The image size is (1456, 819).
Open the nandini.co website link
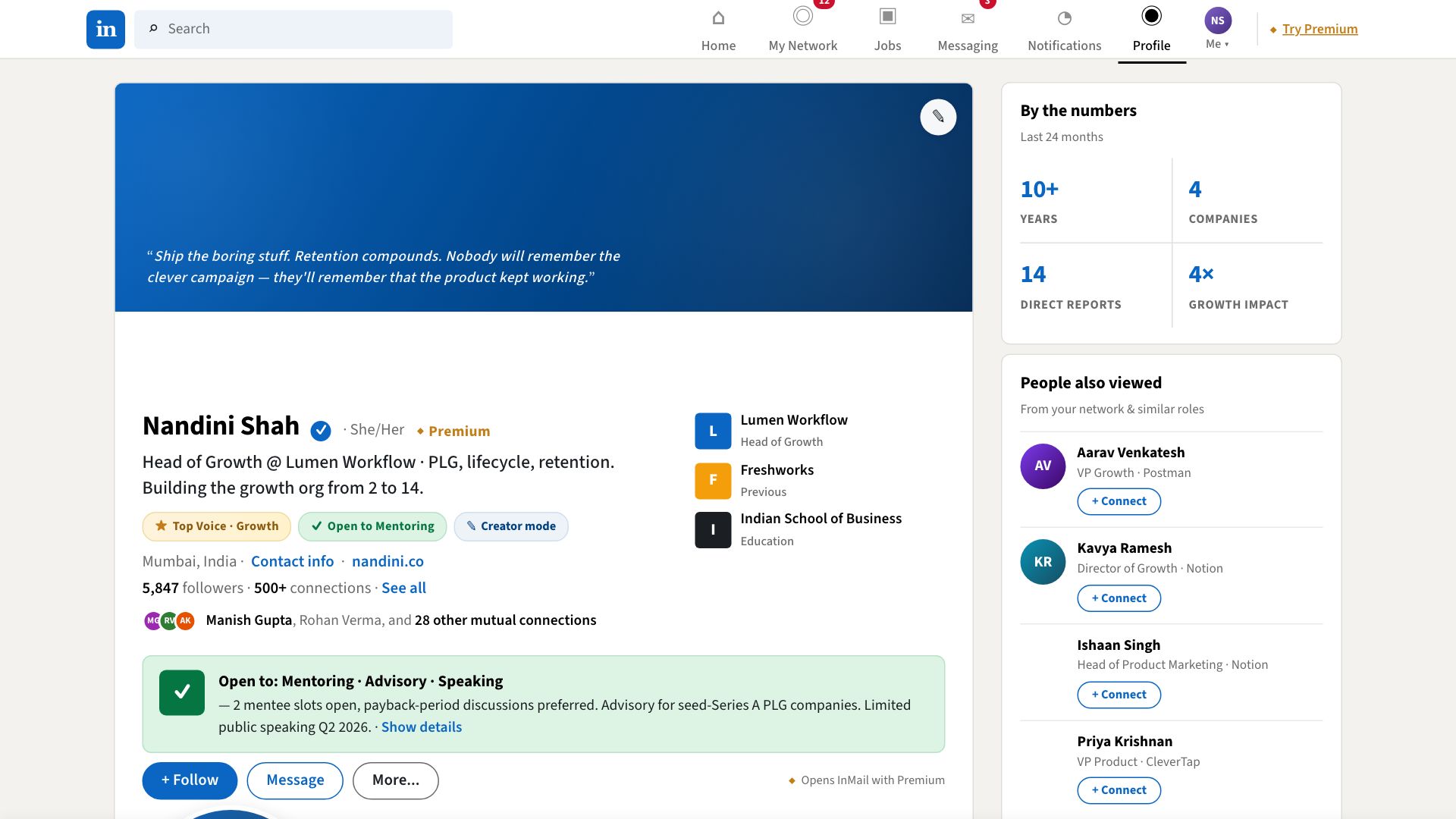[x=388, y=561]
